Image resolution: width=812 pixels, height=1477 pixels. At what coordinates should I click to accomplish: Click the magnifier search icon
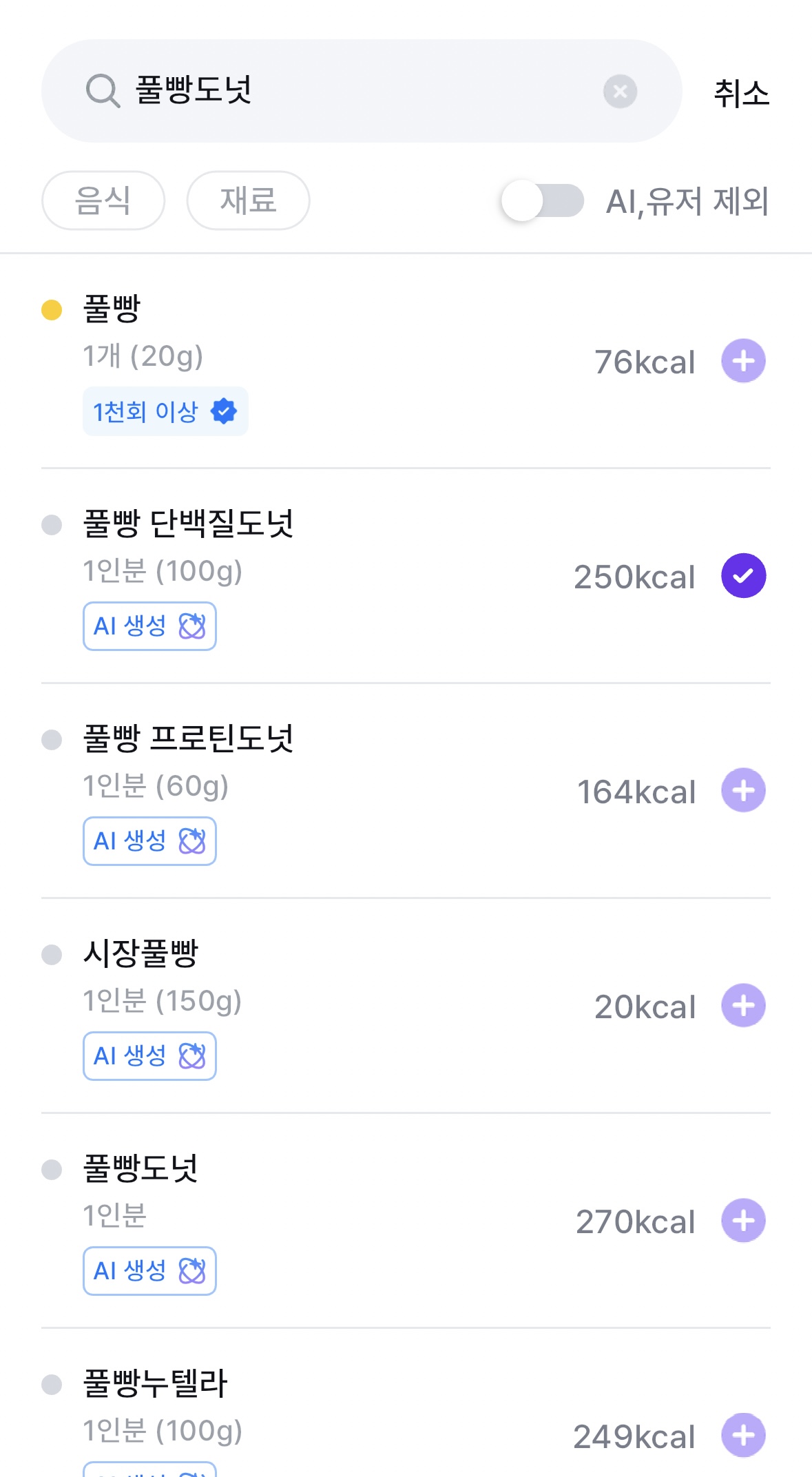[x=103, y=92]
